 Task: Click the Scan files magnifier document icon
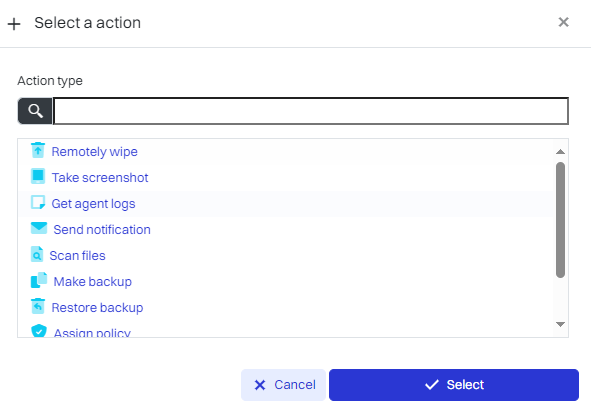click(x=37, y=254)
